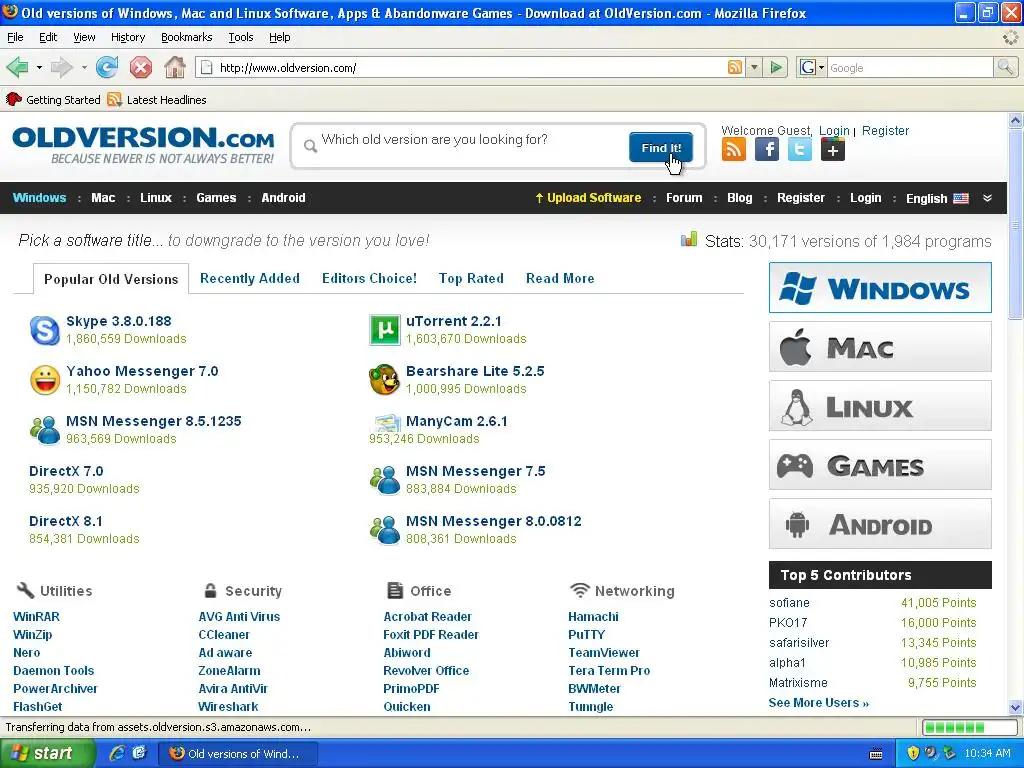The height and width of the screenshot is (768, 1024).
Task: Click the orange RSS icon near Login
Action: tap(734, 150)
